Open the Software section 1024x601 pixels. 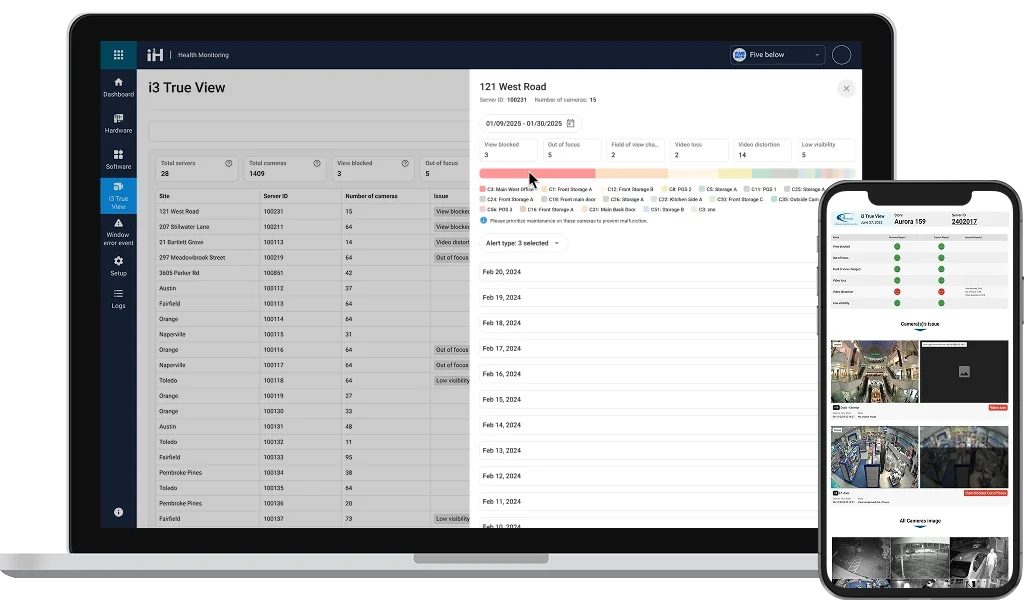tap(118, 159)
